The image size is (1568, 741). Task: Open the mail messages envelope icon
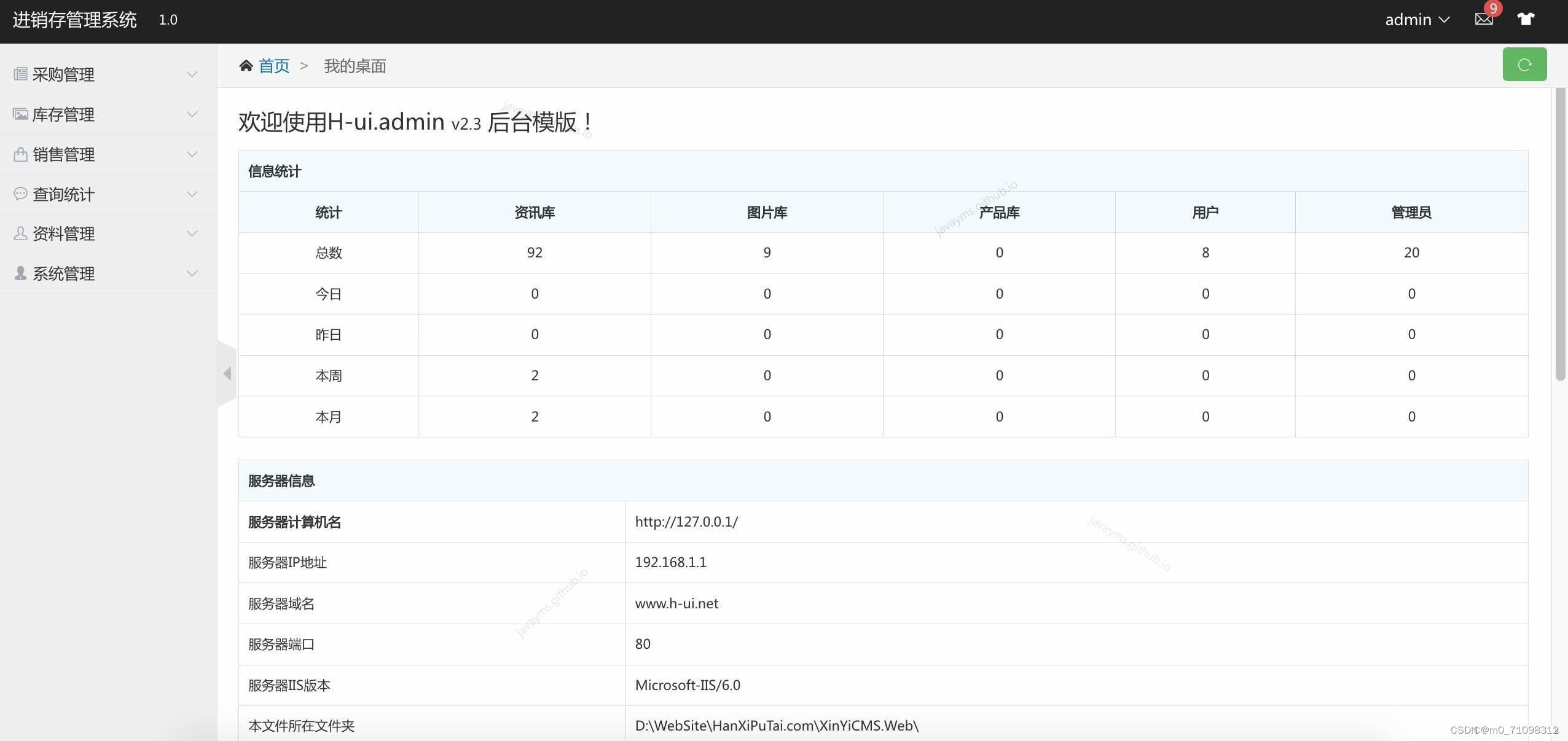[1483, 19]
